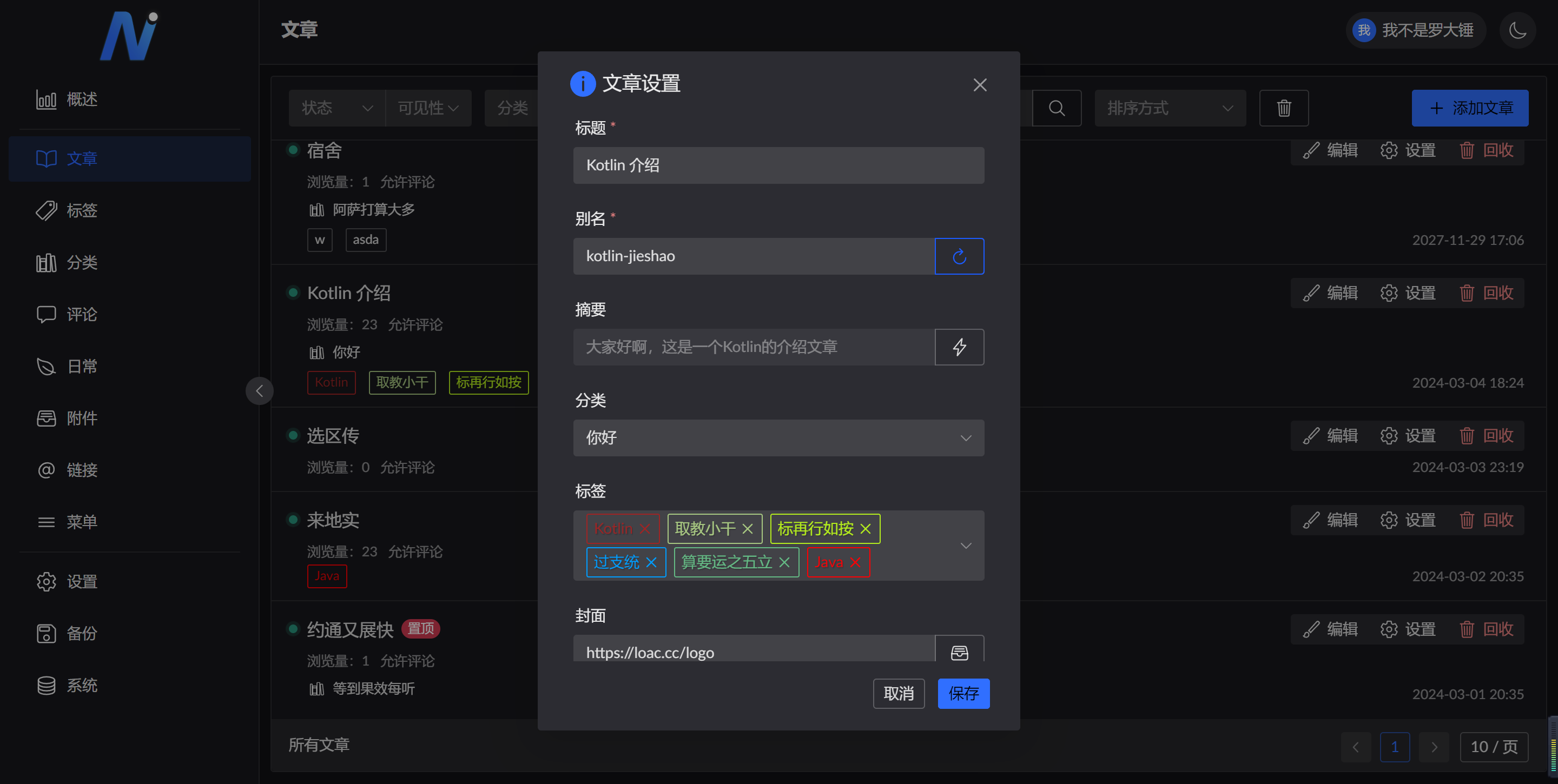Viewport: 1558px width, 784px height.
Task: Click the 标题 input field
Action: point(778,165)
